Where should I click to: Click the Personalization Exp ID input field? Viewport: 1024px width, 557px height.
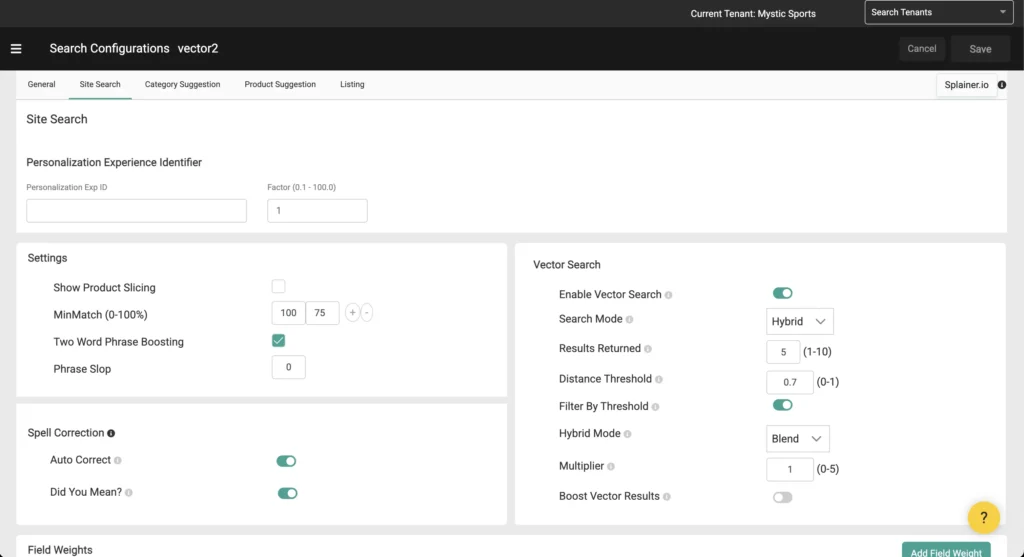tap(136, 211)
